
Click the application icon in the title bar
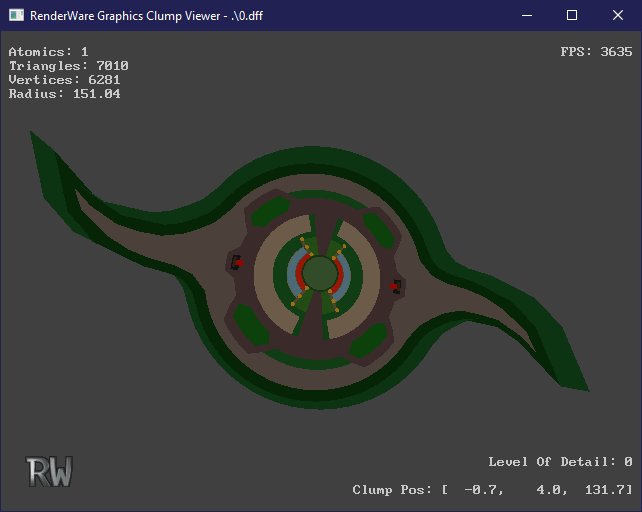16,15
